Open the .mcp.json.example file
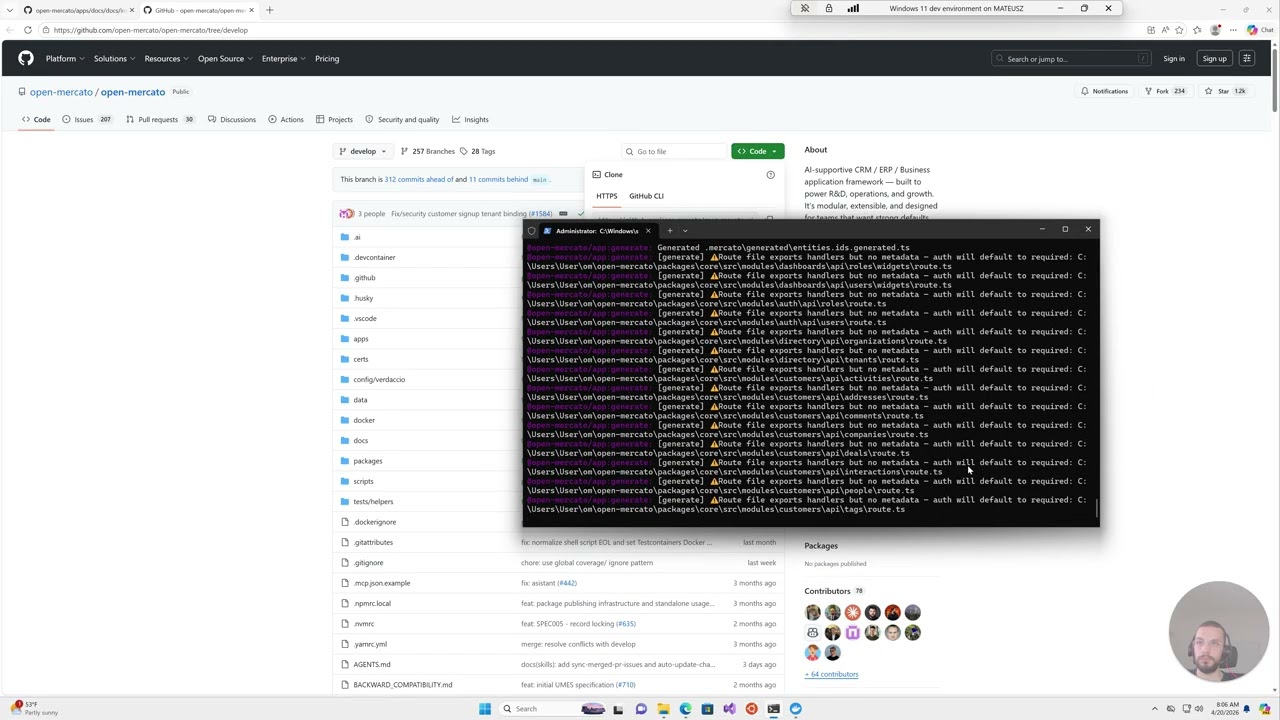The image size is (1280, 720). pos(381,583)
